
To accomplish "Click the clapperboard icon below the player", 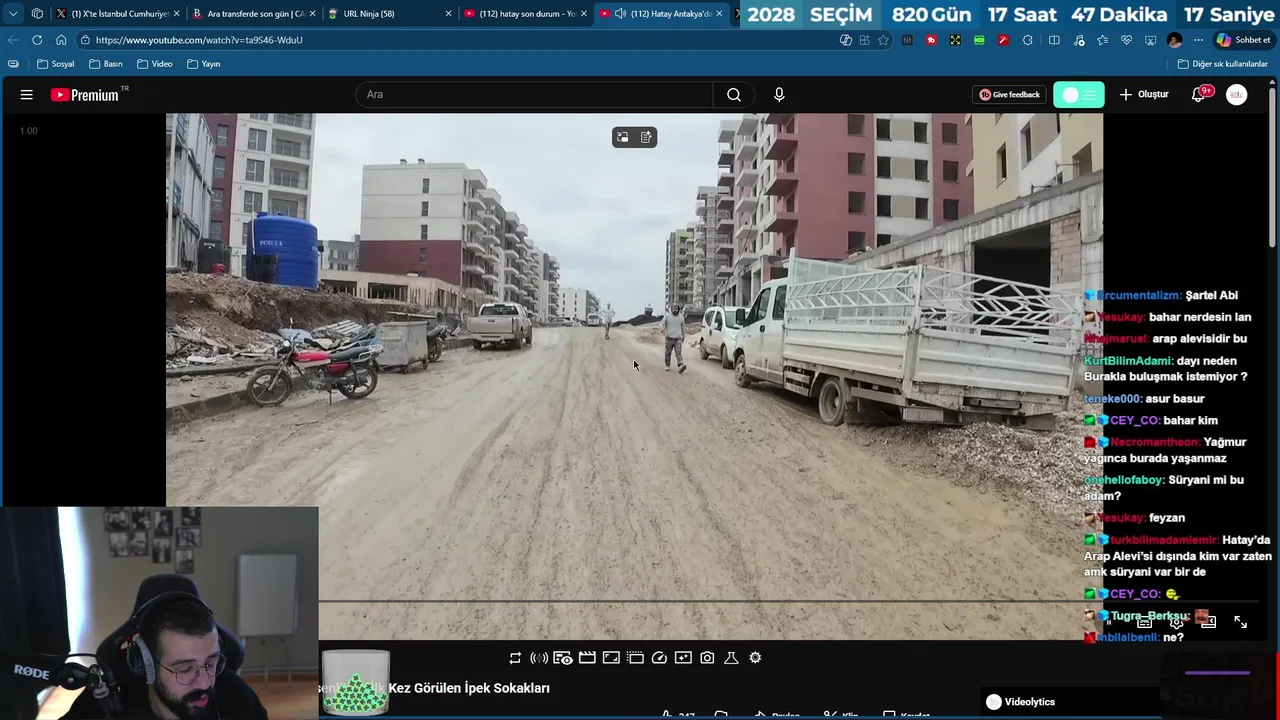I will tap(587, 658).
